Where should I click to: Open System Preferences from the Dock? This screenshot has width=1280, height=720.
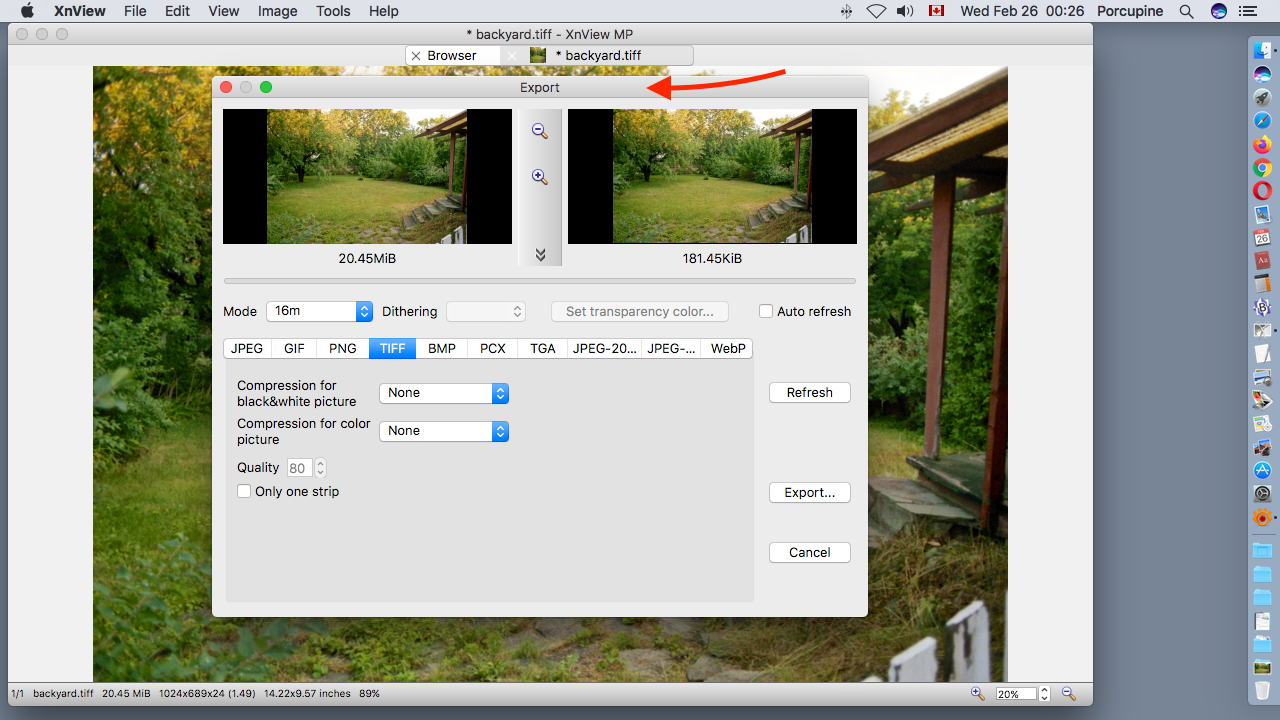point(1262,494)
